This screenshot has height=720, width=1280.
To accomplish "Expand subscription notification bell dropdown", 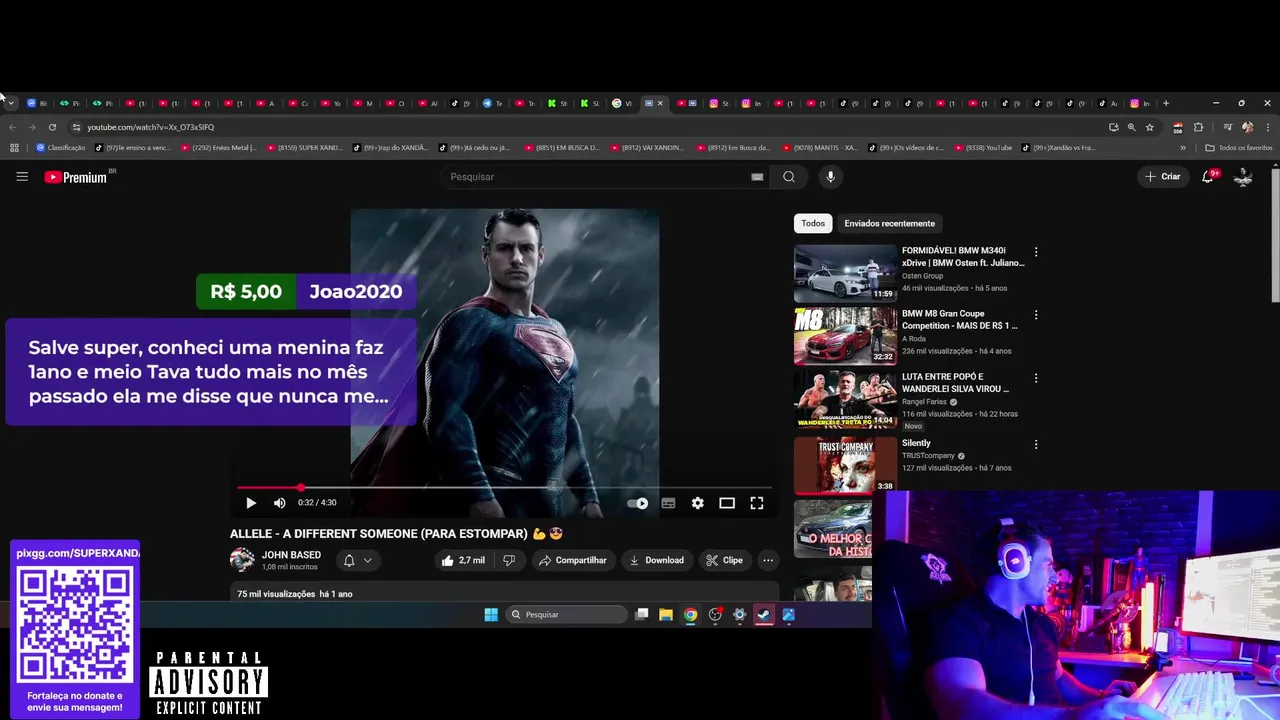I will (x=357, y=560).
